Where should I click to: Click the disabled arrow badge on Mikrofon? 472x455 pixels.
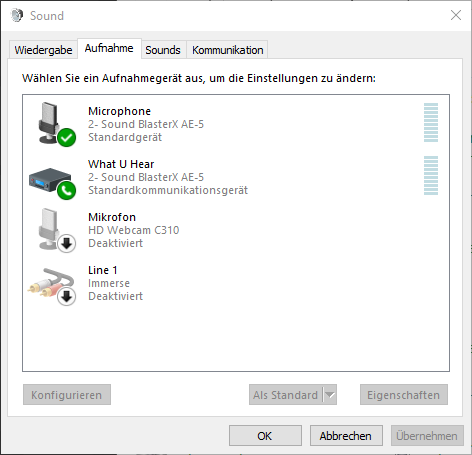(x=67, y=243)
